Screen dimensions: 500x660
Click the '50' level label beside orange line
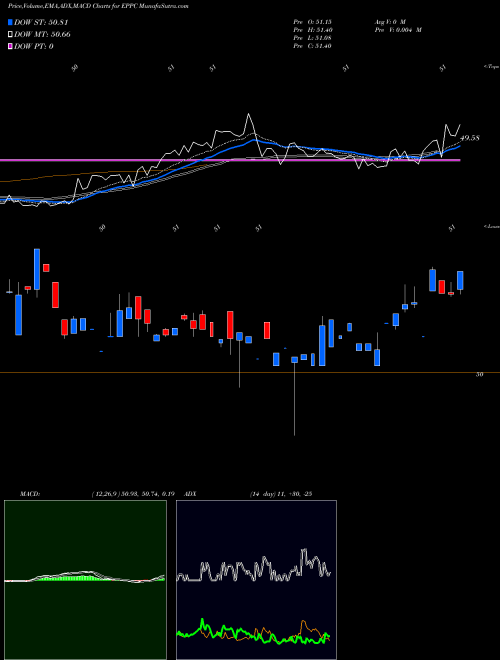tap(479, 374)
